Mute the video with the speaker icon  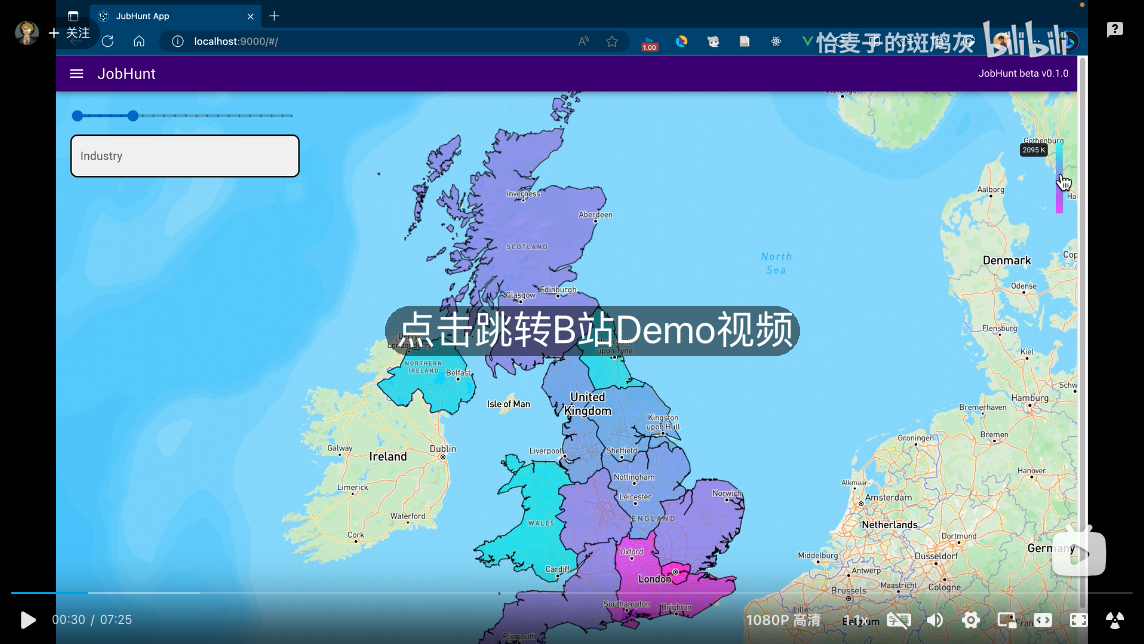point(935,620)
